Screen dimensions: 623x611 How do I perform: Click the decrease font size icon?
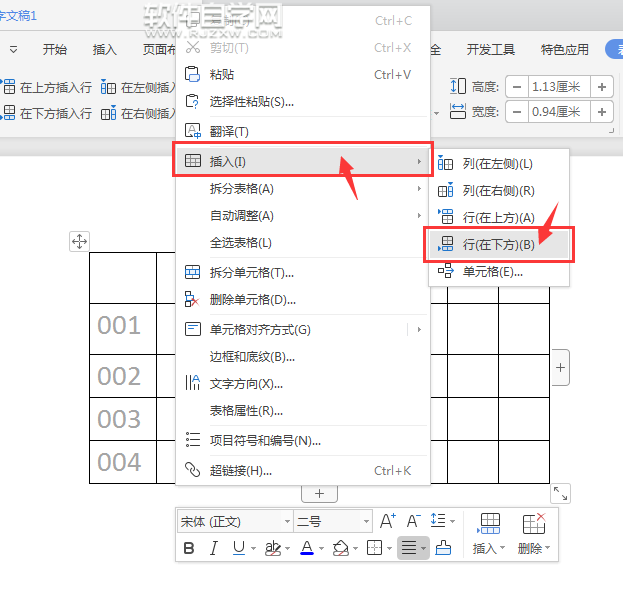click(413, 521)
